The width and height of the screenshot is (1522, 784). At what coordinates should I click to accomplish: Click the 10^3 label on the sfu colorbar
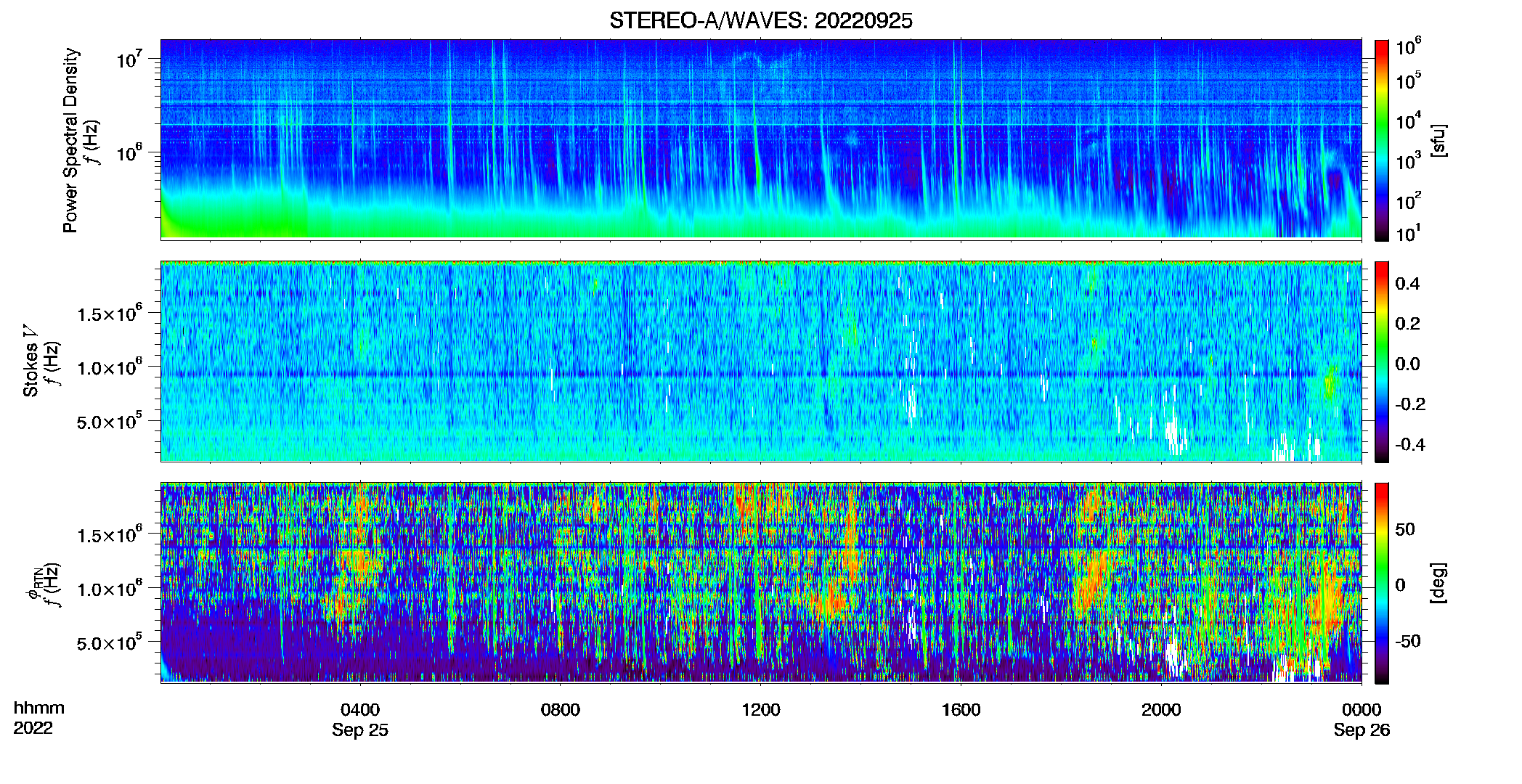tap(1409, 160)
